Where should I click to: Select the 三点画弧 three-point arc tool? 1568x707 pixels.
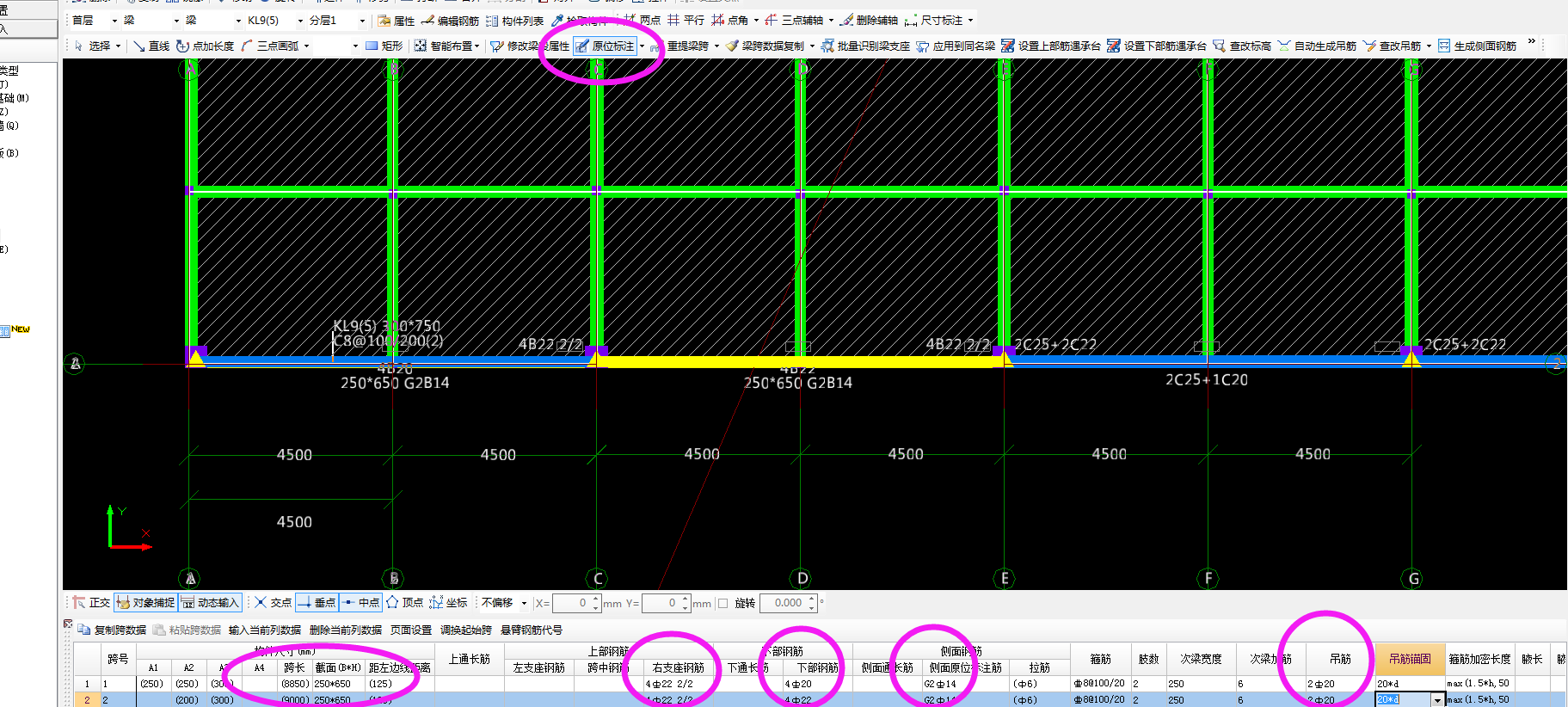click(x=270, y=46)
